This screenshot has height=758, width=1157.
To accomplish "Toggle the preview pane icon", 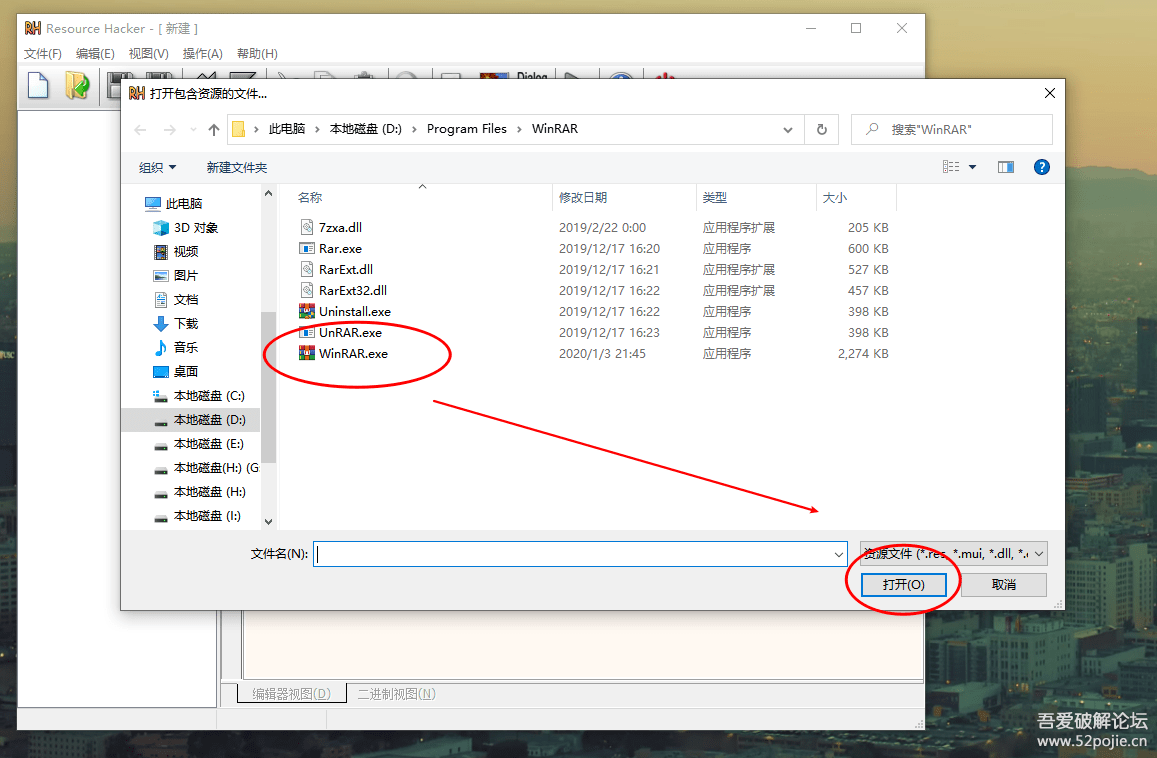I will pos(1006,167).
